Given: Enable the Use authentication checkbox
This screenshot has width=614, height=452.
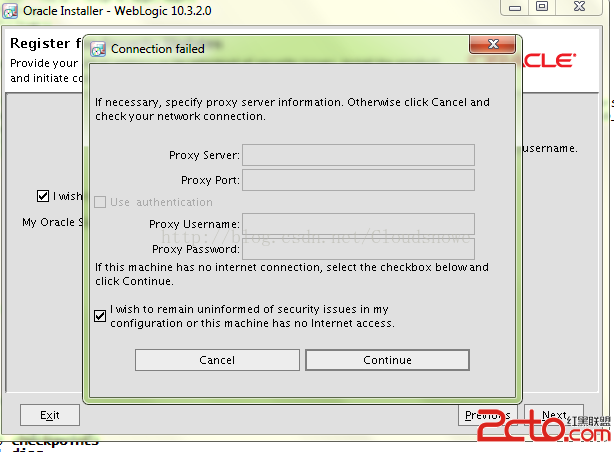Looking at the screenshot, I should coord(100,202).
